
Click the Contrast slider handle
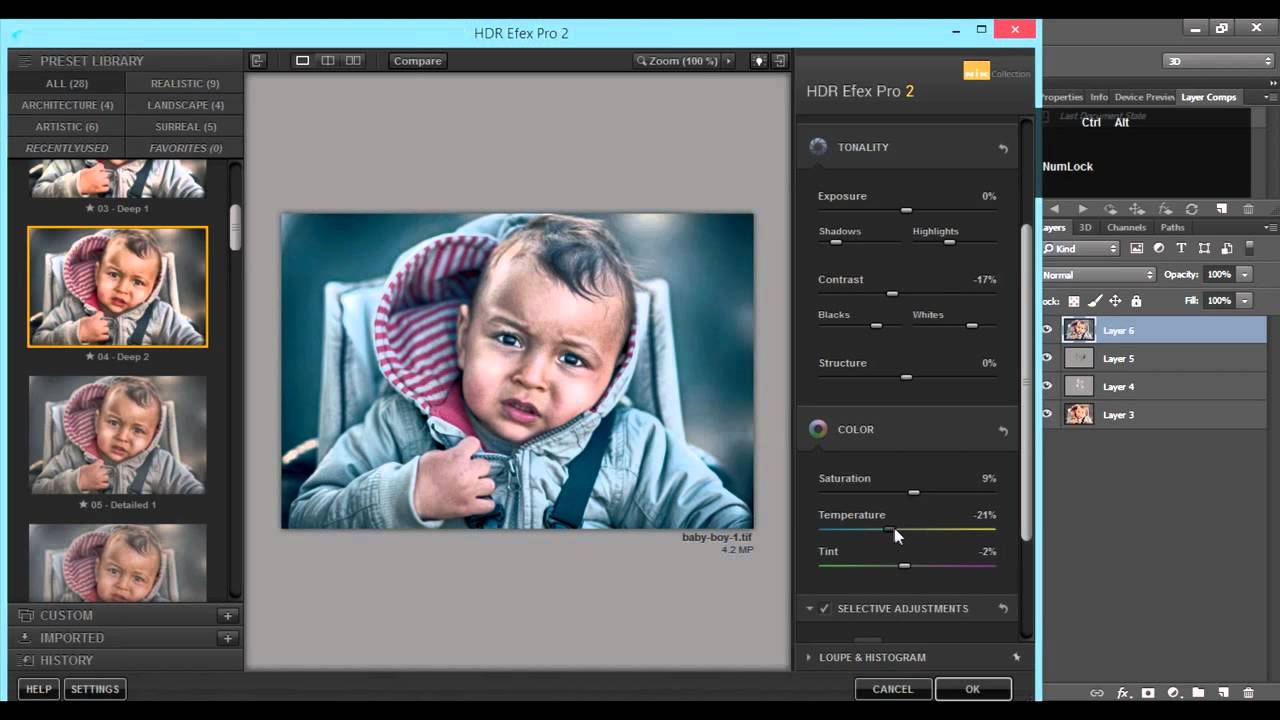(x=892, y=293)
